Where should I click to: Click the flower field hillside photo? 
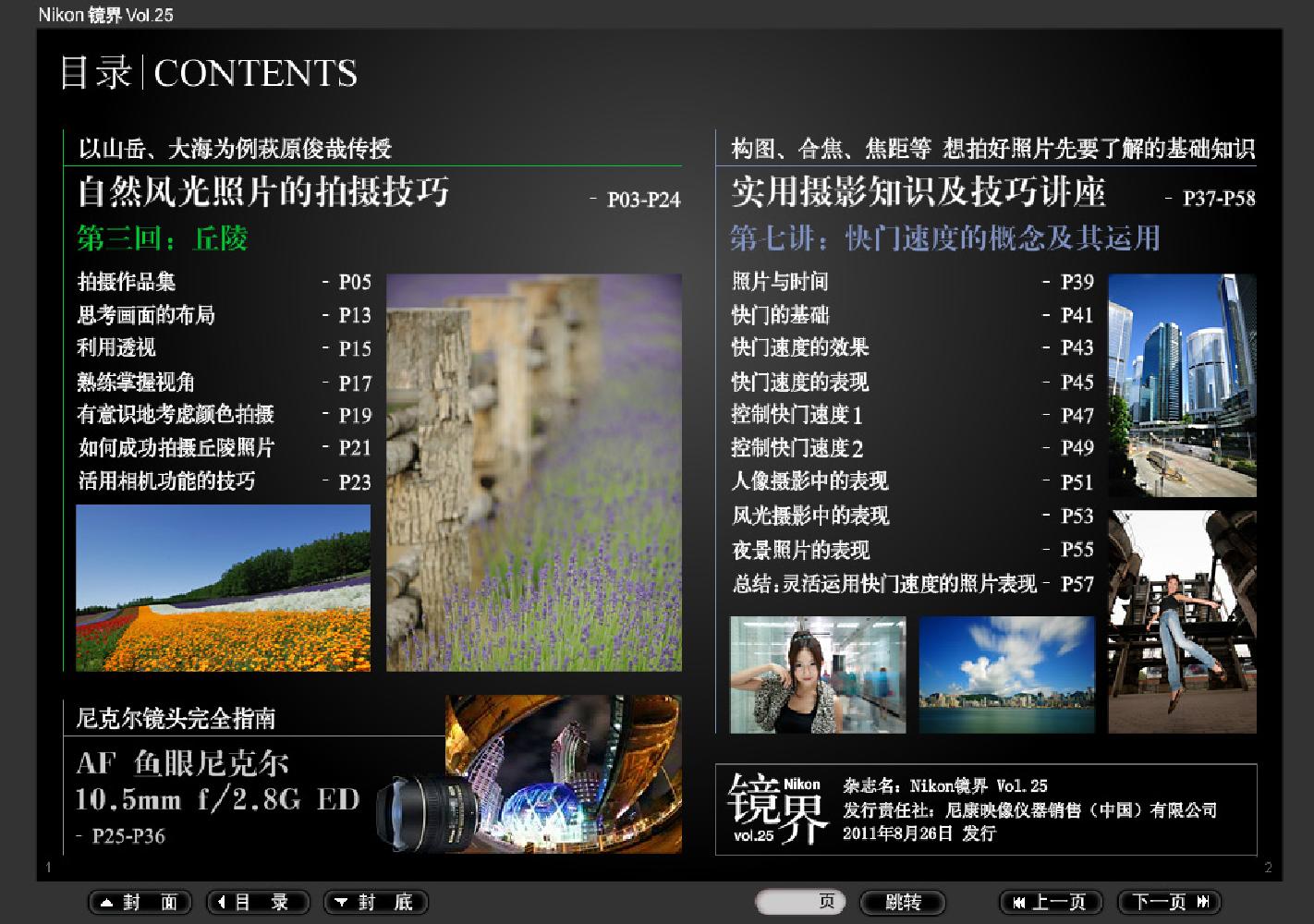(223, 588)
